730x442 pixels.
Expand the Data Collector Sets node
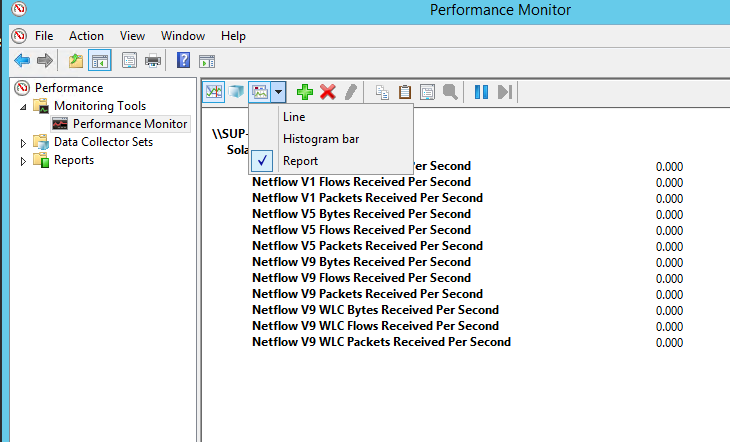click(23, 143)
